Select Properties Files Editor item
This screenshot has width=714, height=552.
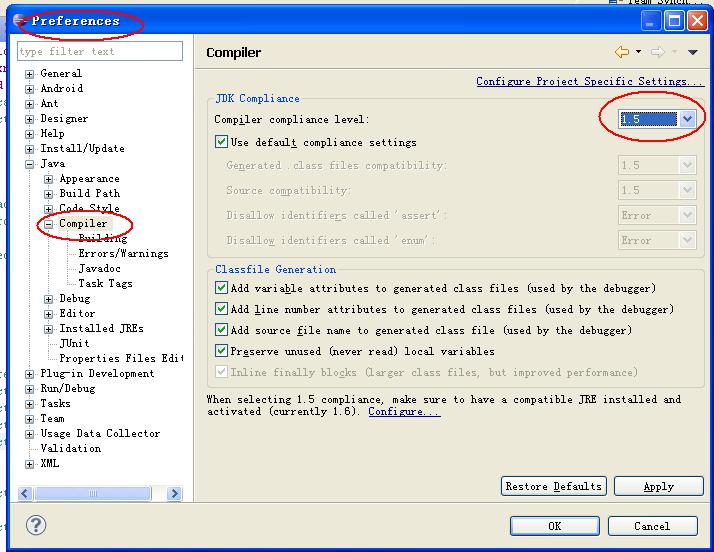pos(121,358)
